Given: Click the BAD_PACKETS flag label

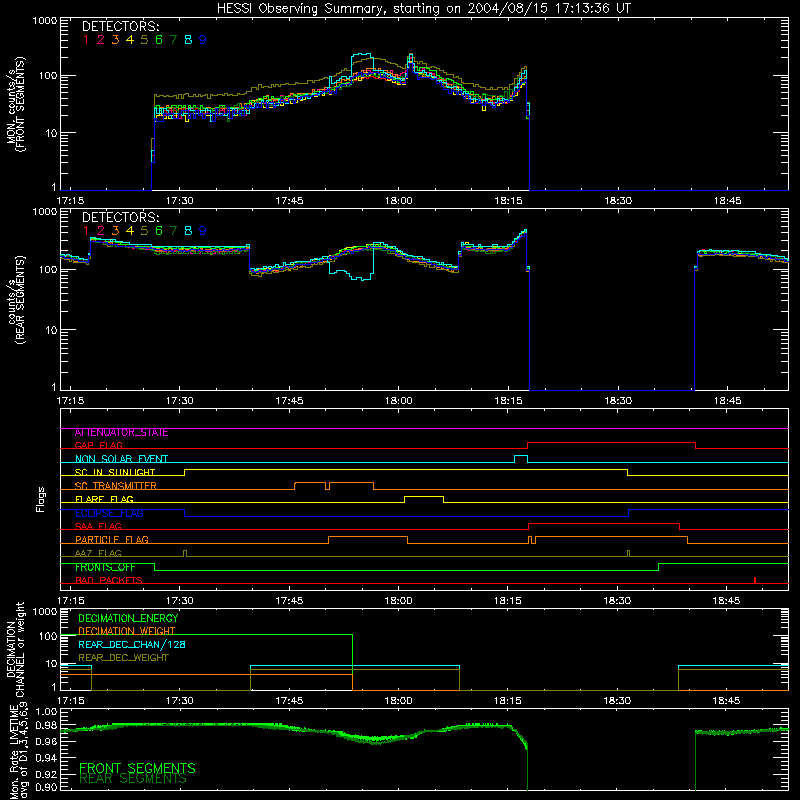Looking at the screenshot, I should (109, 581).
